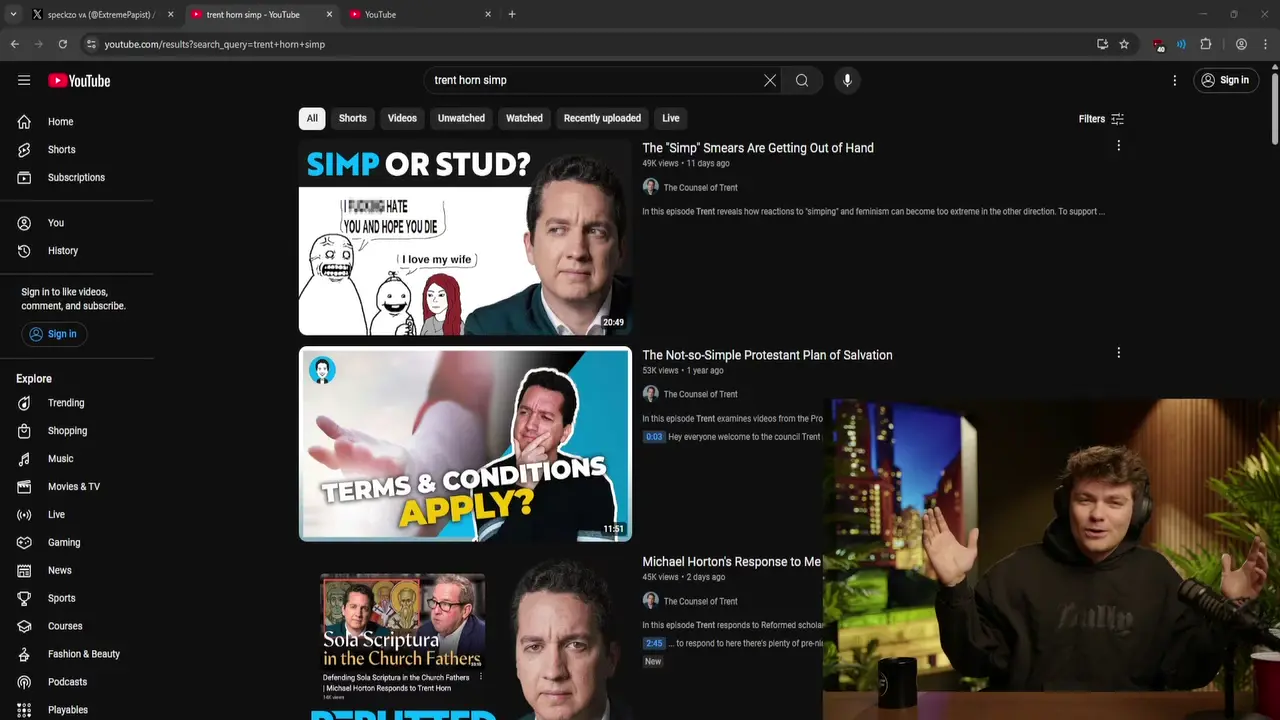This screenshot has height=720, width=1280.
Task: Jump to the 0:03 video timestamp
Action: tap(654, 437)
